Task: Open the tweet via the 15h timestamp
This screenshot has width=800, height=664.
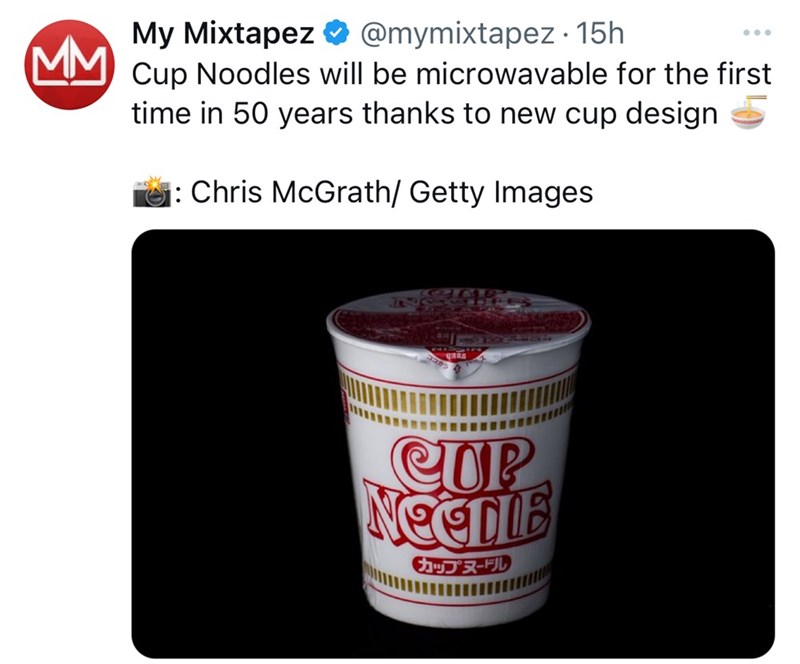Action: pyautogui.click(x=601, y=34)
